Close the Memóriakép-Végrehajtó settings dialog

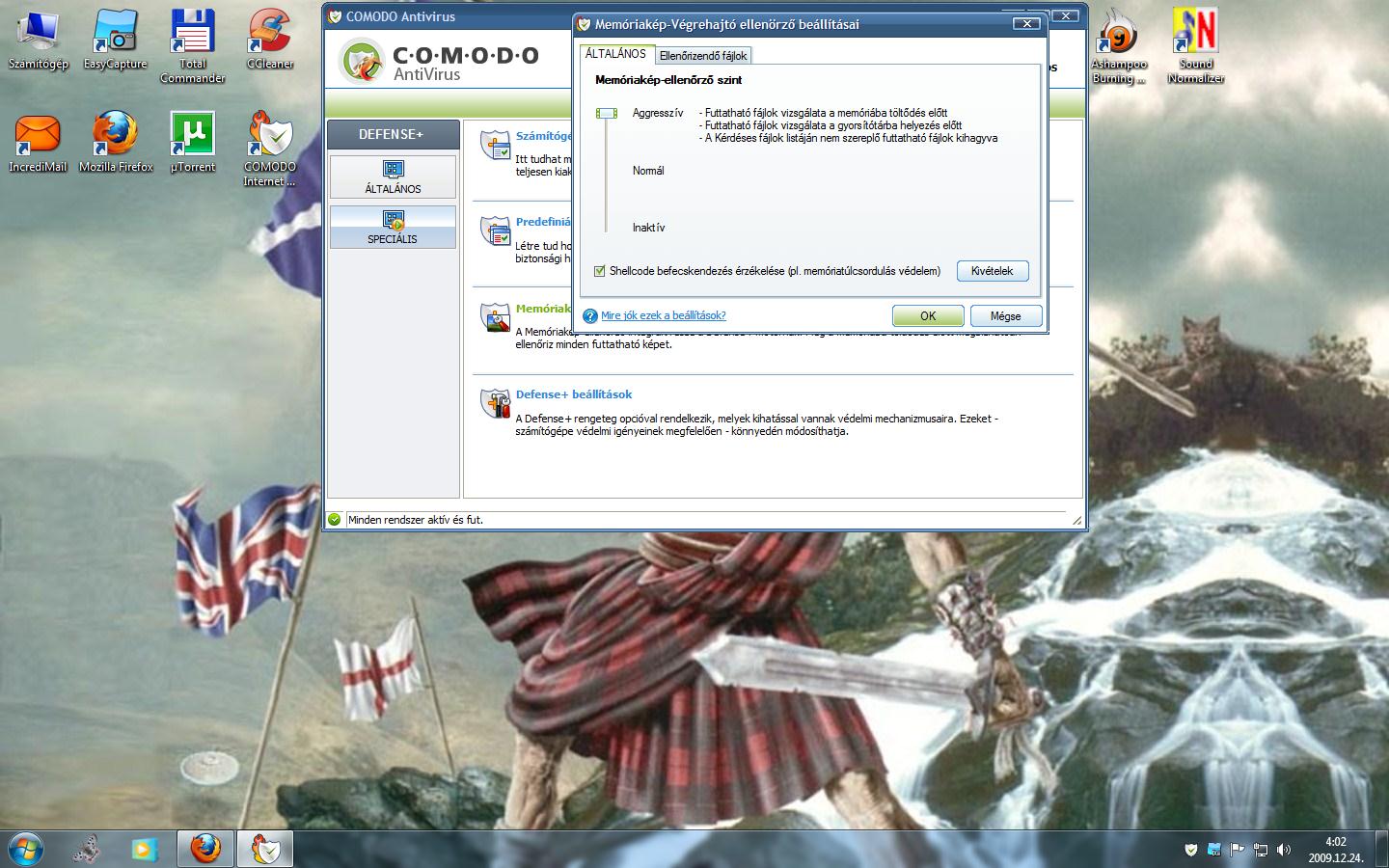click(1026, 23)
